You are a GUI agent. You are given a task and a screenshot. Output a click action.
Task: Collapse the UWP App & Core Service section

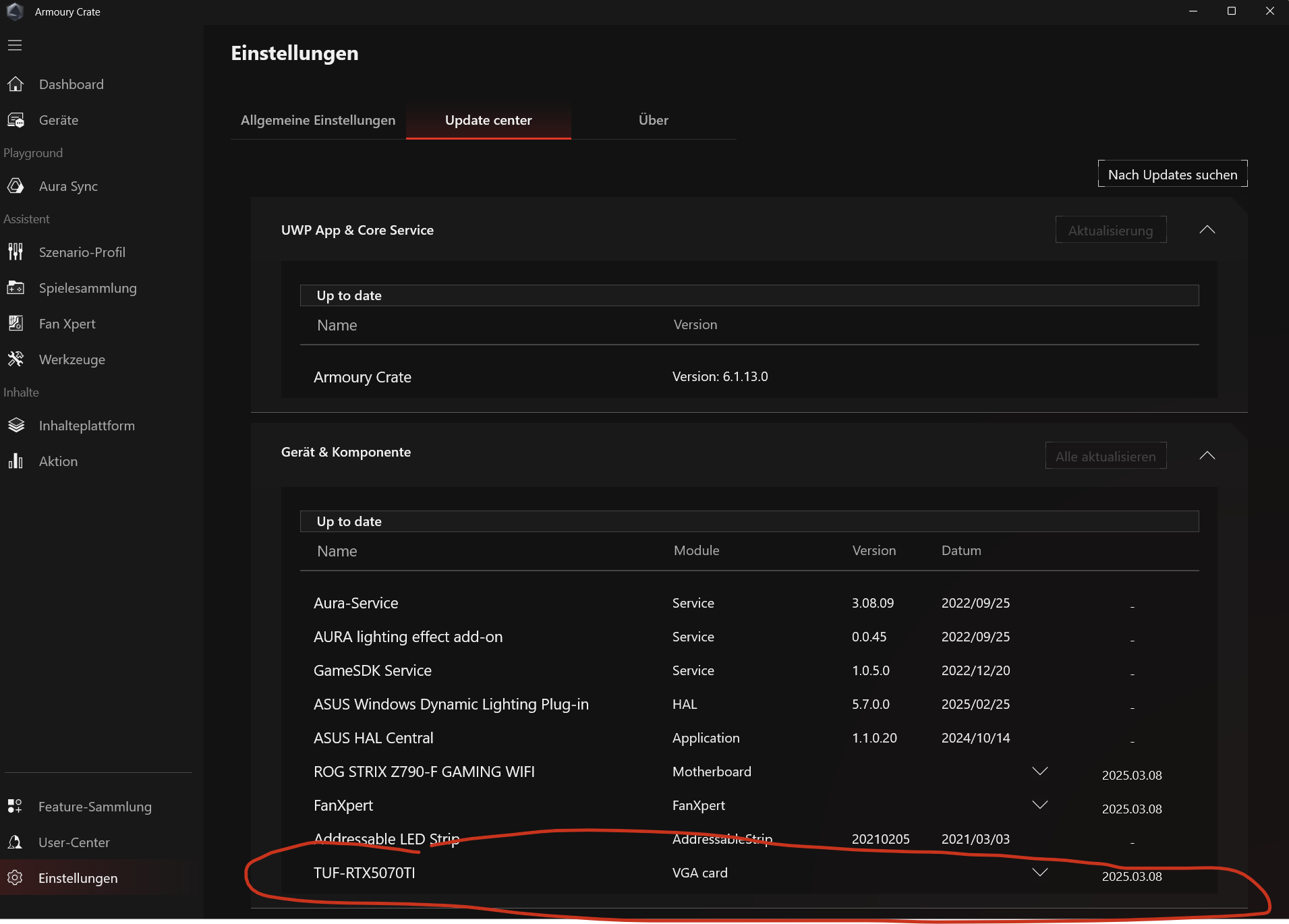click(x=1207, y=229)
